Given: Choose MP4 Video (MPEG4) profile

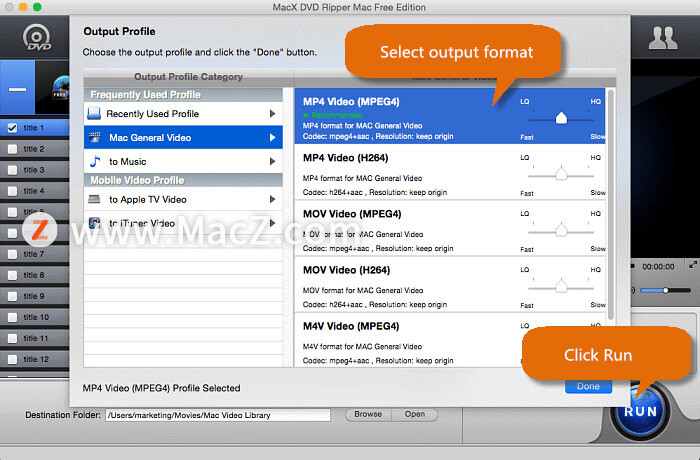Looking at the screenshot, I should point(450,116).
